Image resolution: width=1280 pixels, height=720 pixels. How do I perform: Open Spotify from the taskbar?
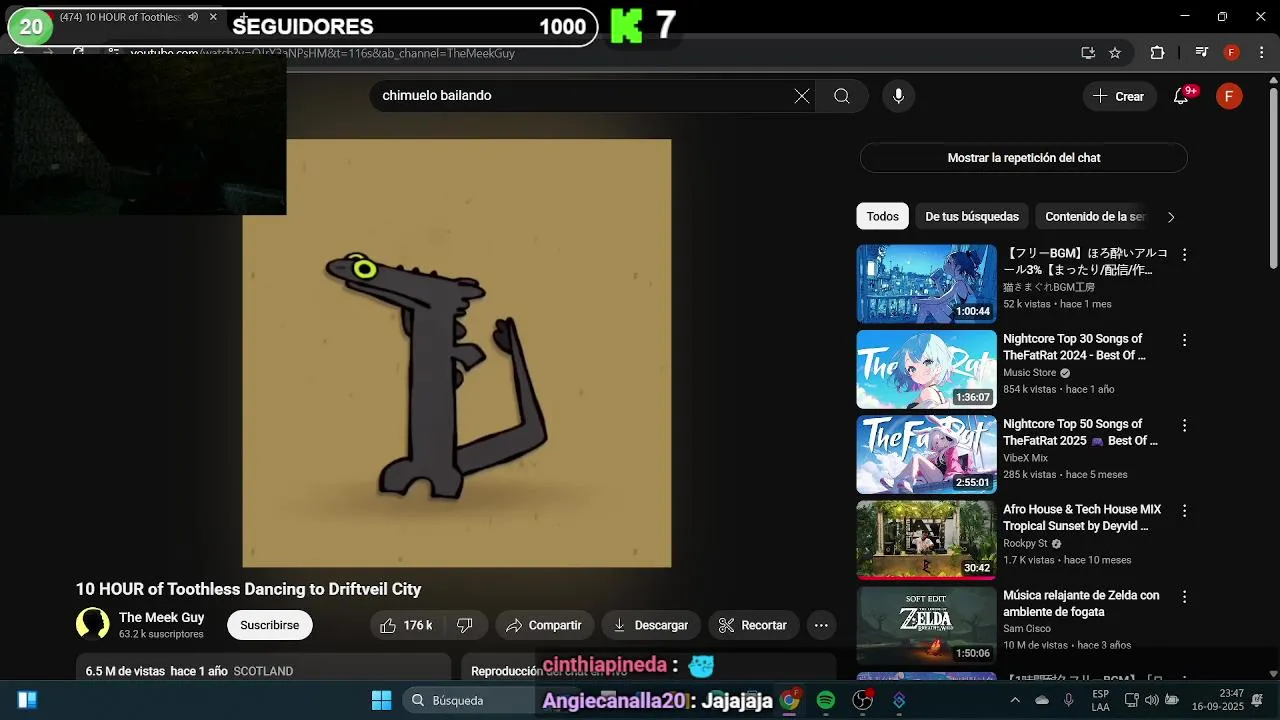(x=826, y=700)
